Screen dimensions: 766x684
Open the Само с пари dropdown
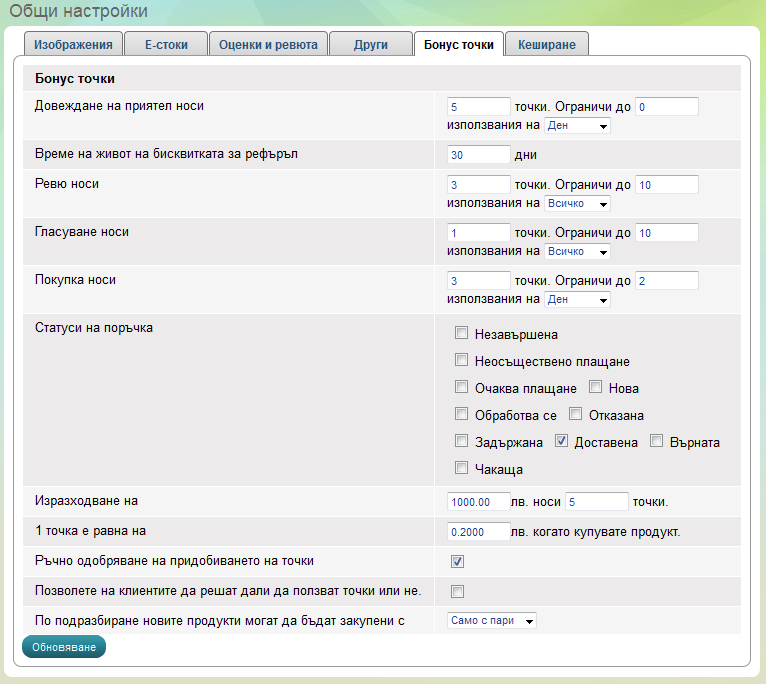coord(492,621)
